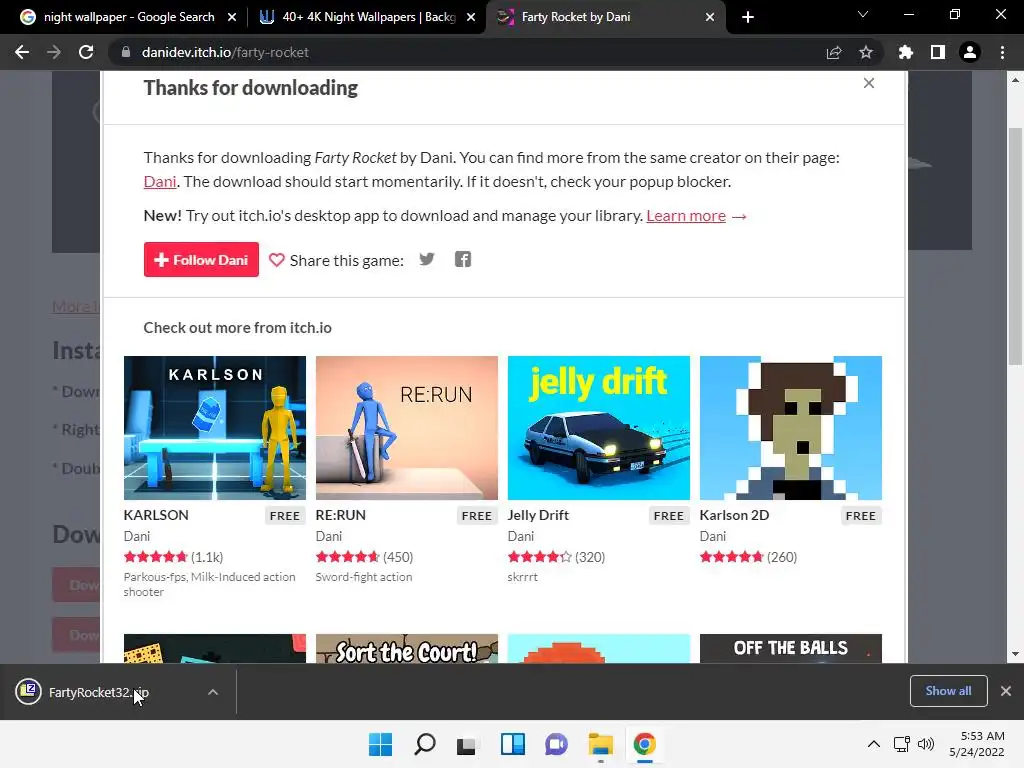Launch Teams Chat from the taskbar
Screen dimensions: 1024x768
(x=556, y=744)
